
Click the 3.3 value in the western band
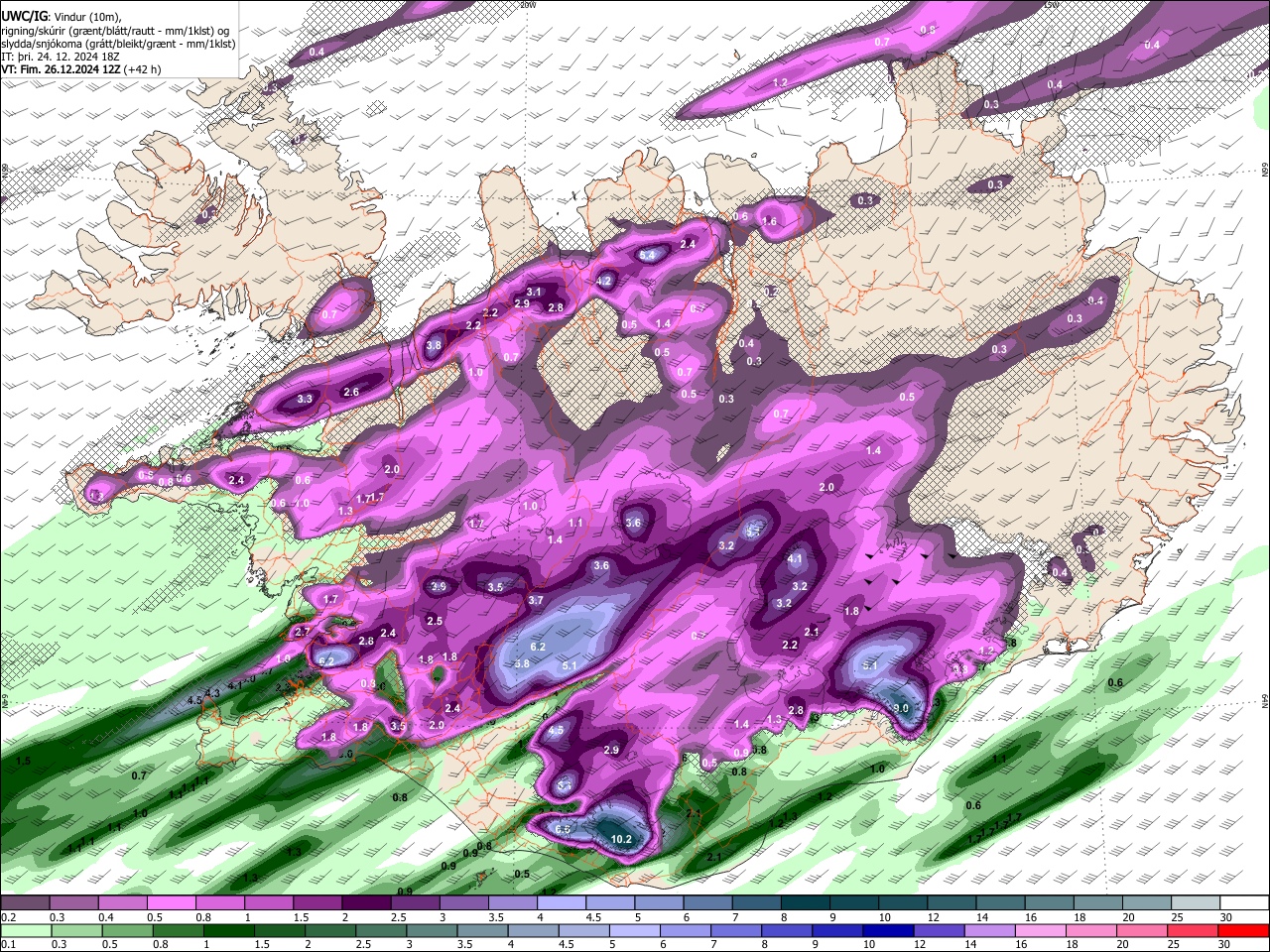click(305, 400)
